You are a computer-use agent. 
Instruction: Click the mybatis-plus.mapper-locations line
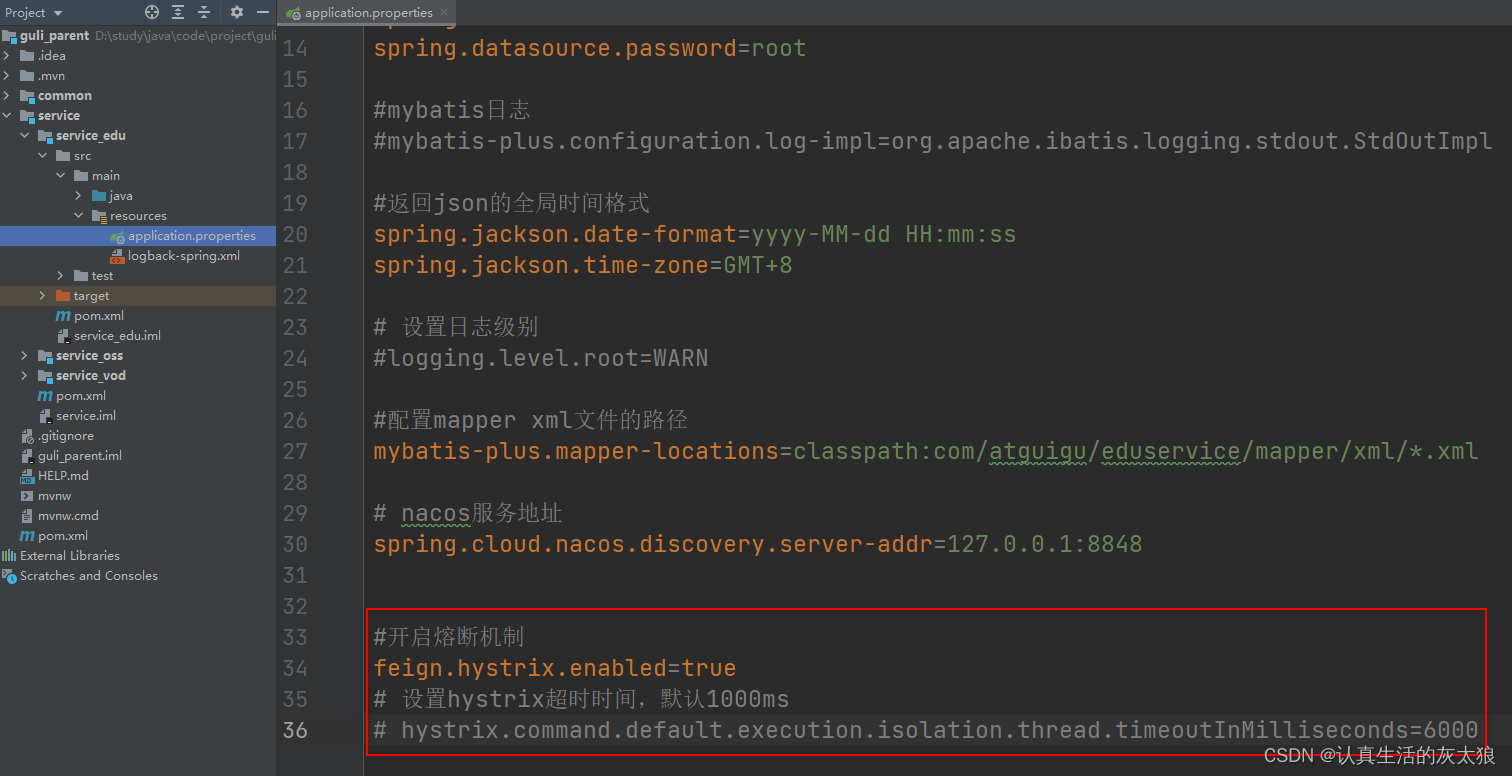926,451
